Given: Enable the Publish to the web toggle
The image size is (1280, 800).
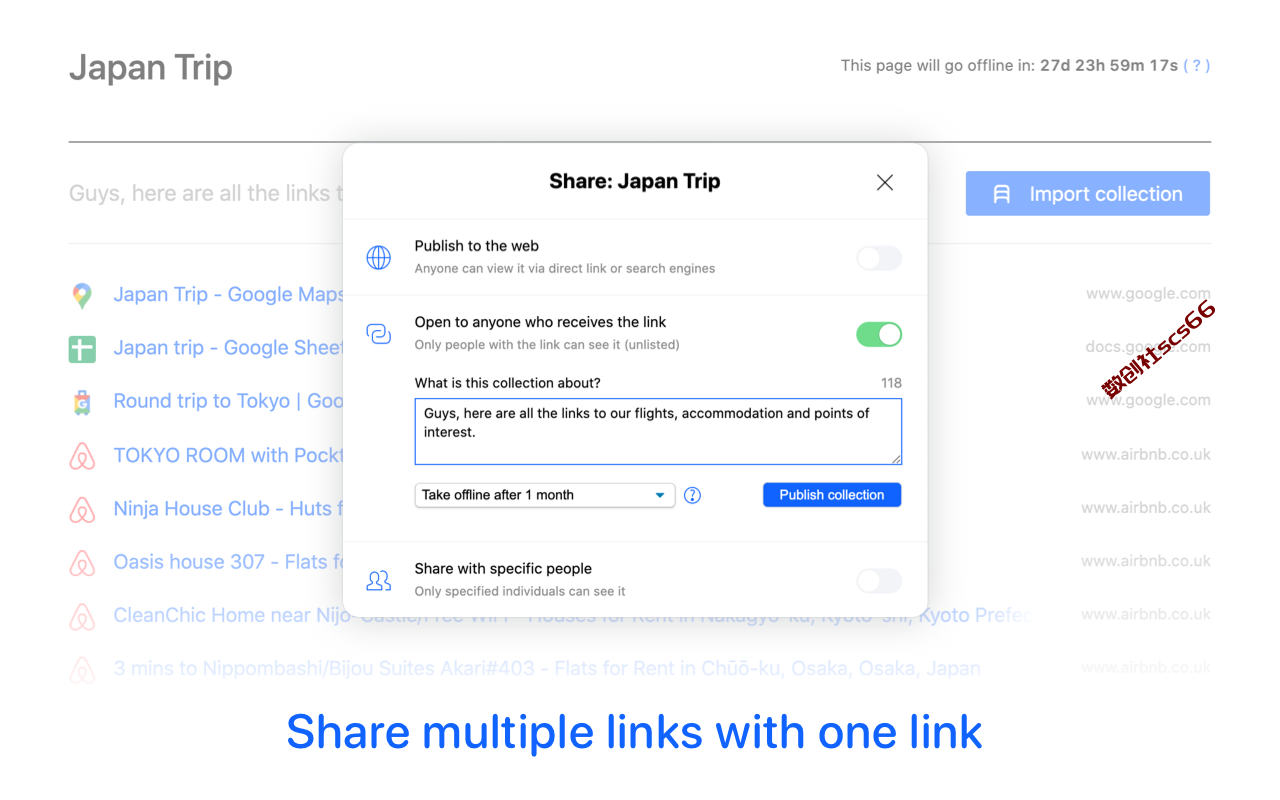Looking at the screenshot, I should point(879,258).
